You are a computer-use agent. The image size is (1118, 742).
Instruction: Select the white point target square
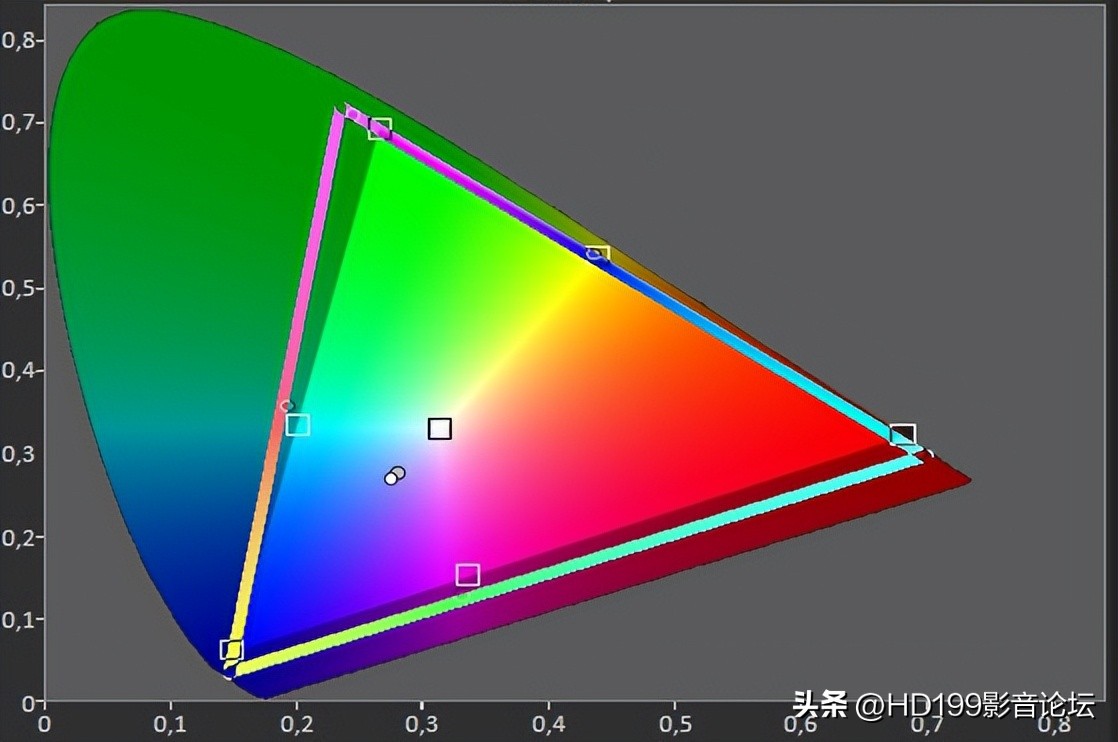tap(440, 428)
